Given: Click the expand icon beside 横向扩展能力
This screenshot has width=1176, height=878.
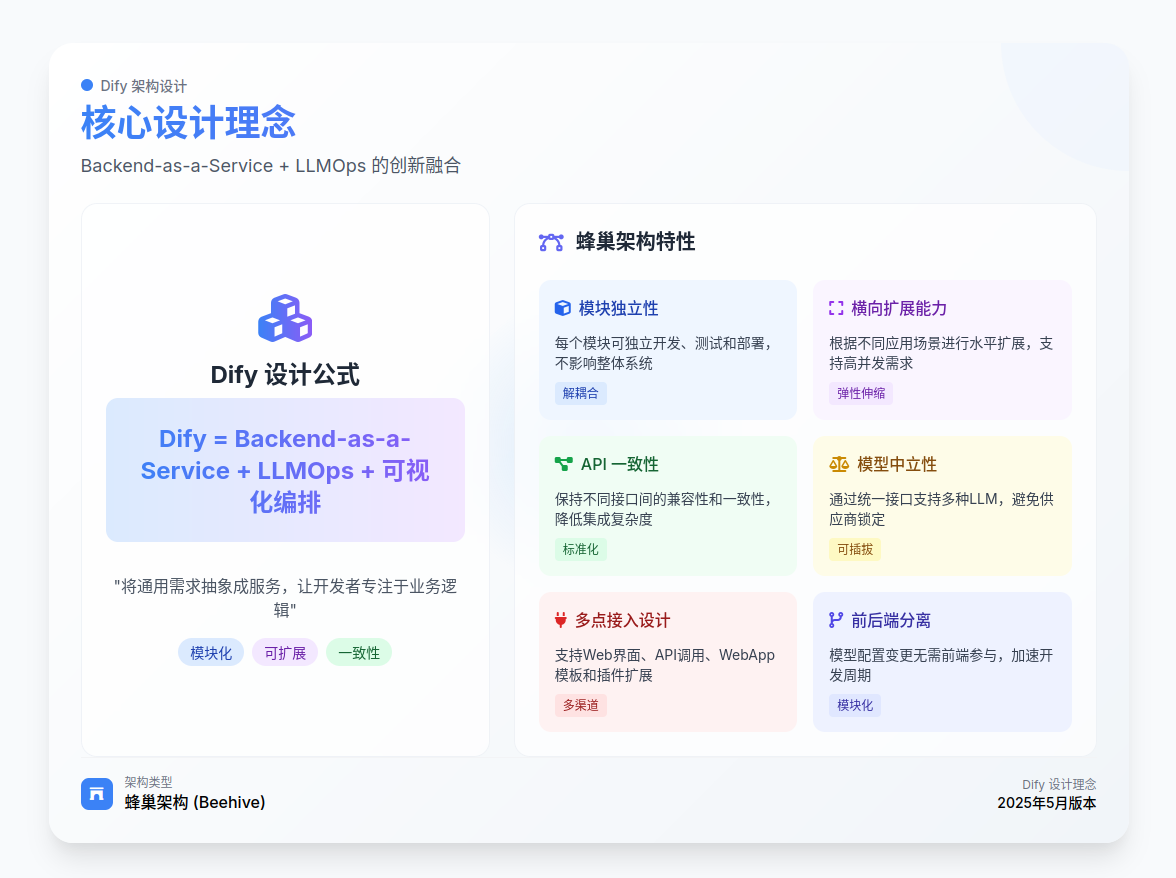Looking at the screenshot, I should 836,308.
